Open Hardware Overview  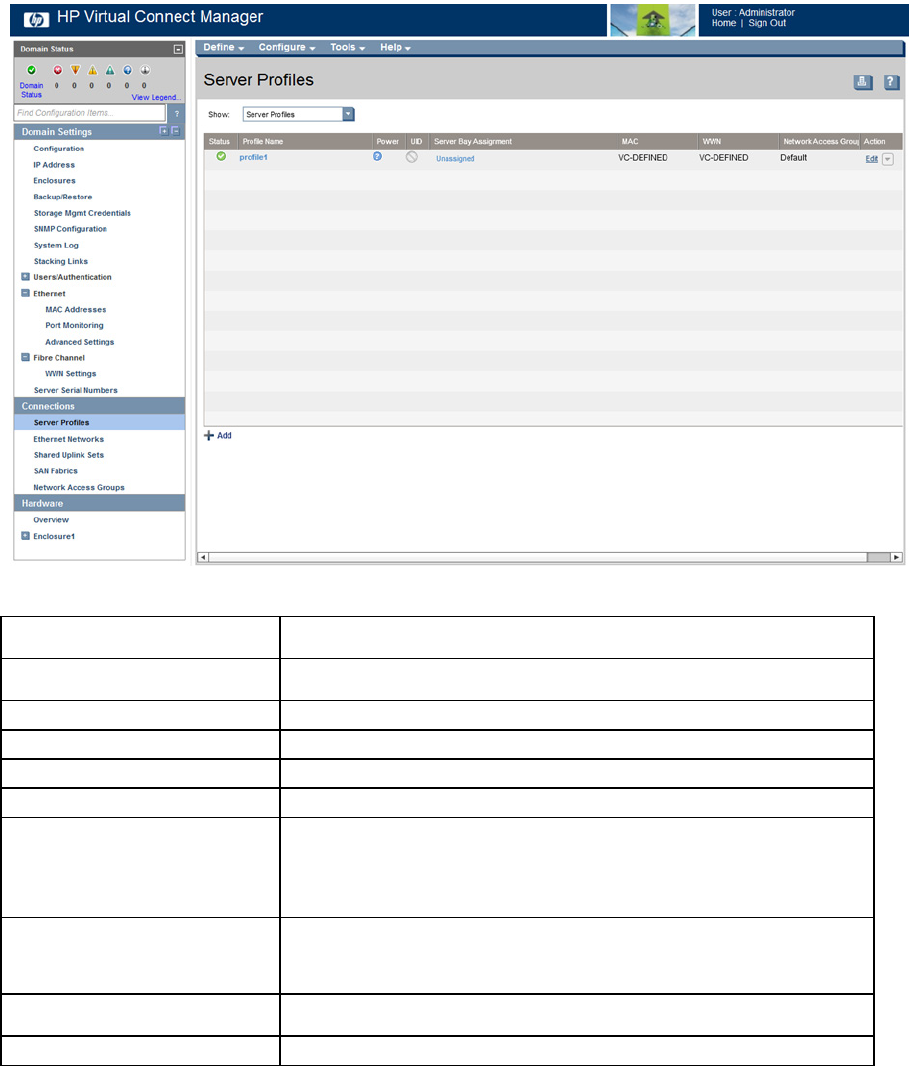(x=51, y=519)
